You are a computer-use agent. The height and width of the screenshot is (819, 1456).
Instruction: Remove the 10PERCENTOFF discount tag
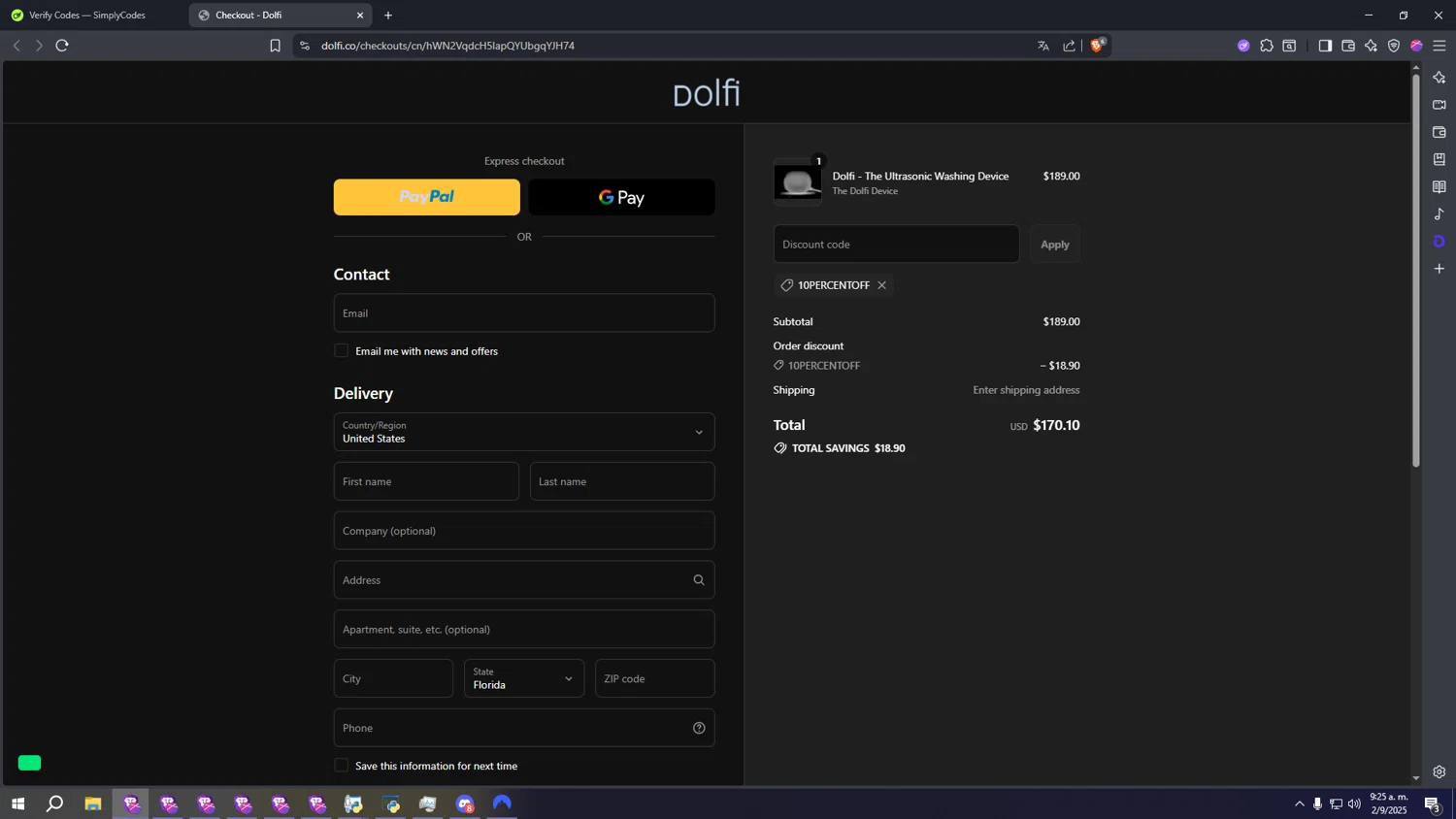click(881, 285)
